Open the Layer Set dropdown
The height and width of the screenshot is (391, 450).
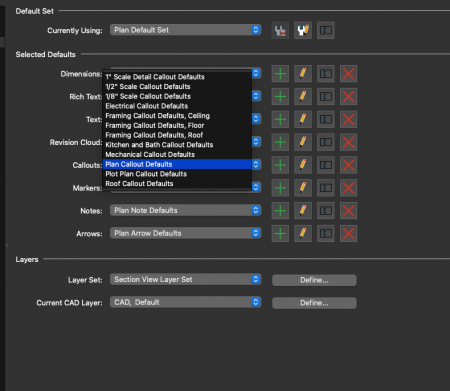coord(186,279)
